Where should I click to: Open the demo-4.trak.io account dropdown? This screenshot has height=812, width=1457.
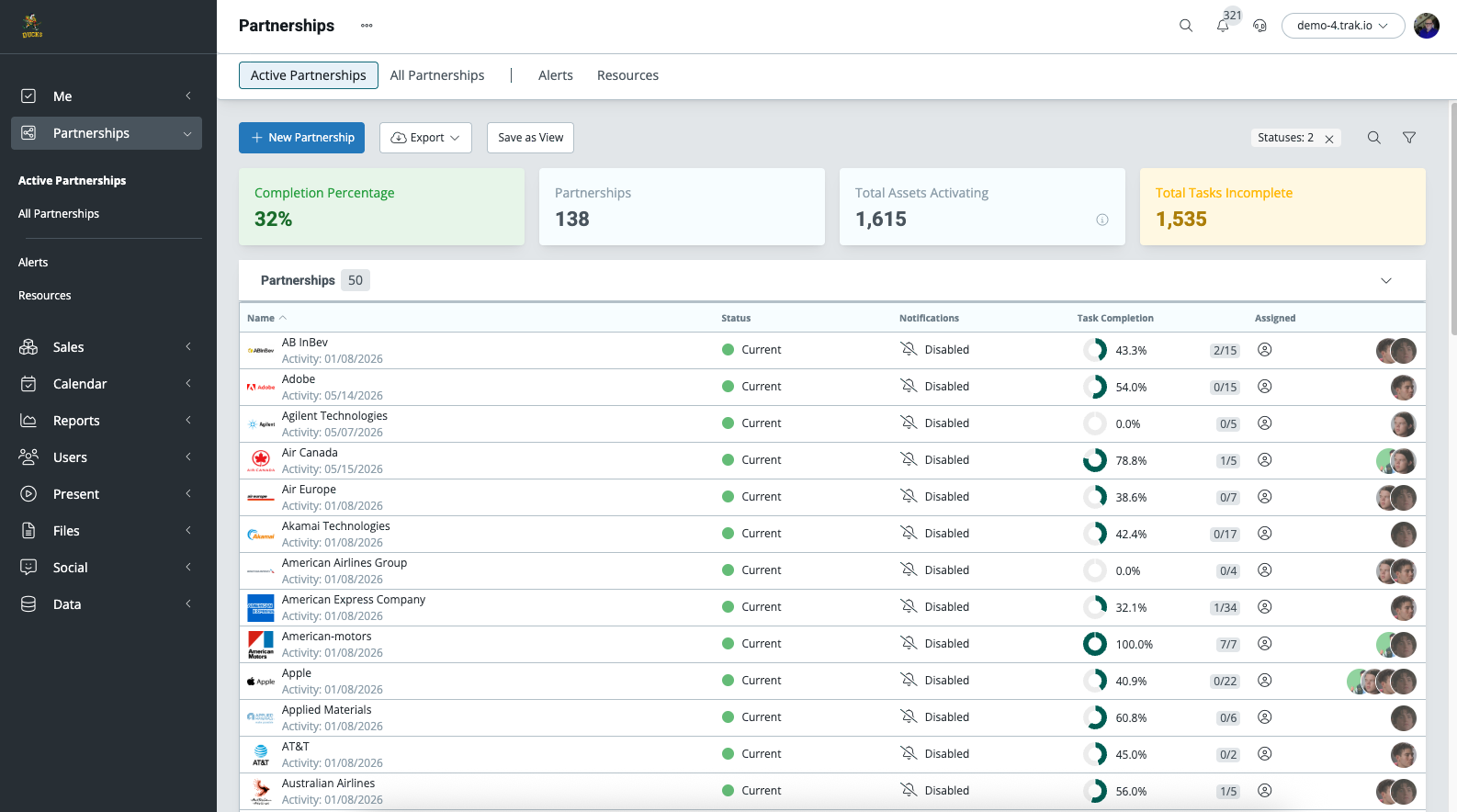pyautogui.click(x=1343, y=26)
